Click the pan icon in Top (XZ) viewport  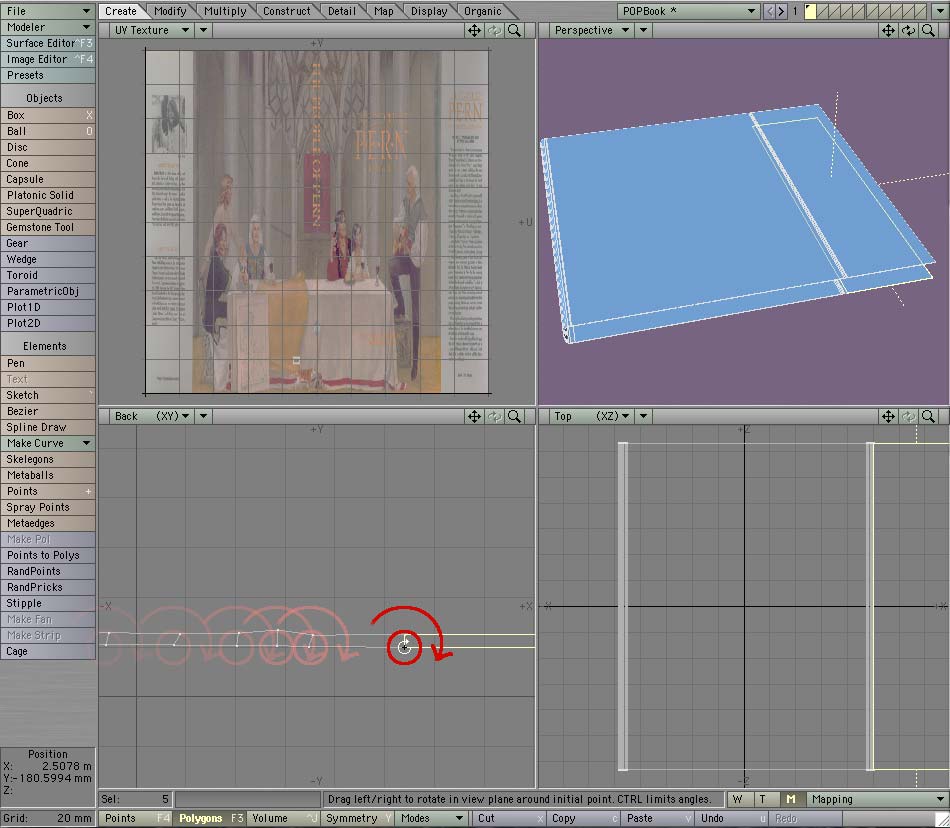tap(888, 416)
